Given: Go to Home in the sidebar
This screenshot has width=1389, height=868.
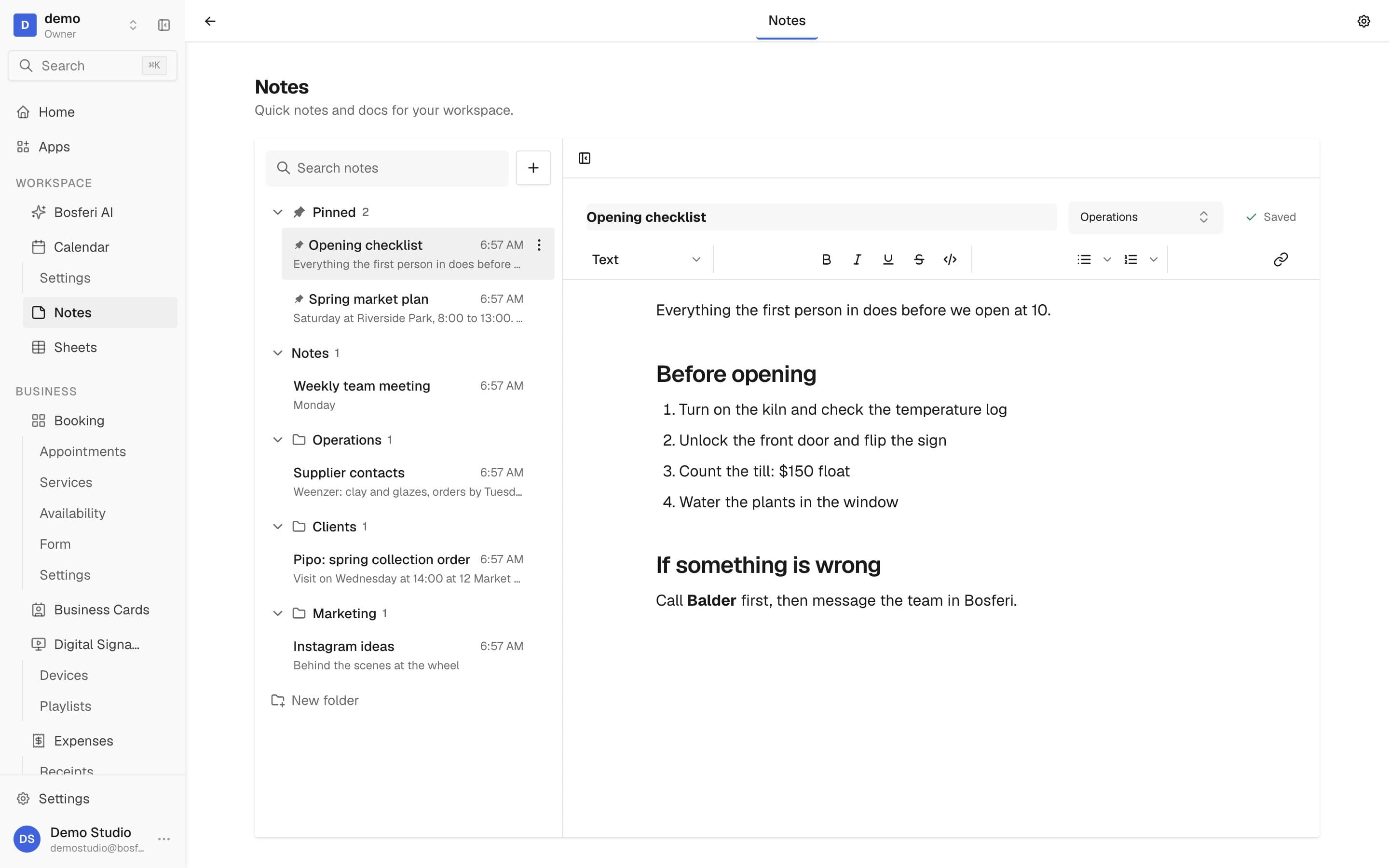Looking at the screenshot, I should [93, 112].
